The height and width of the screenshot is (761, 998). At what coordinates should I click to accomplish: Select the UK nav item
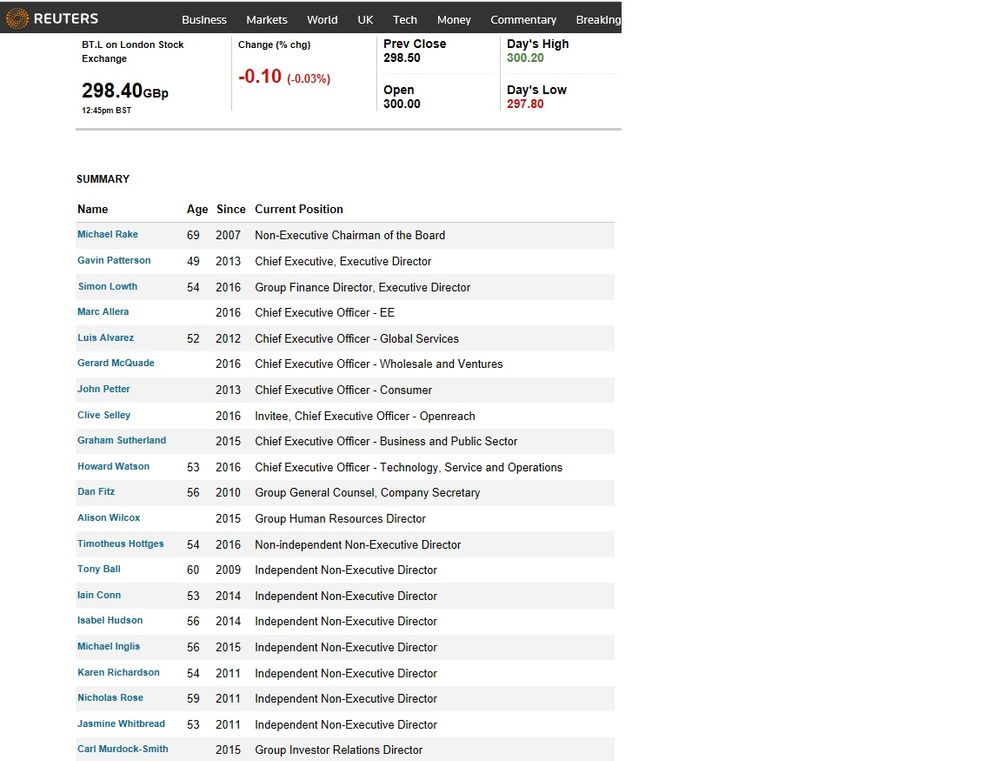tap(365, 20)
